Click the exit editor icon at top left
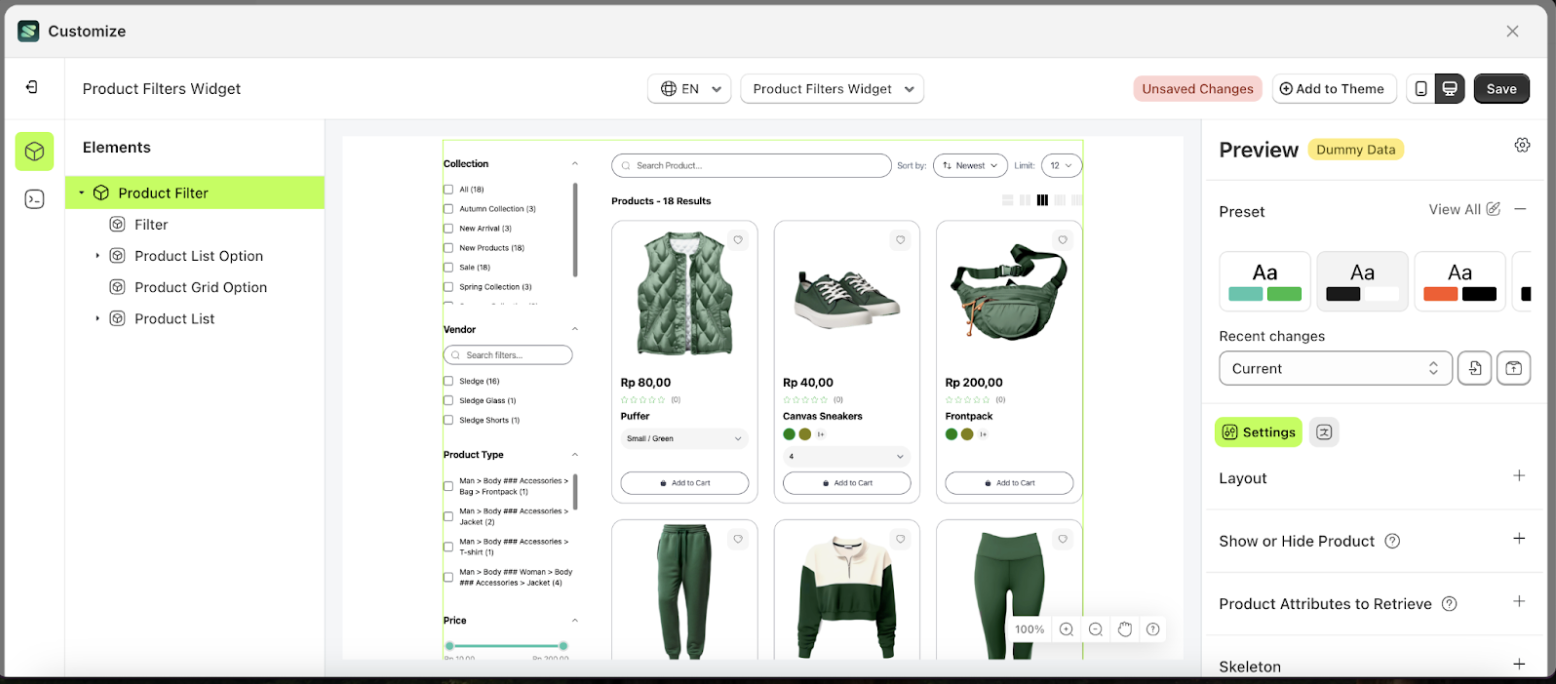This screenshot has width=1556, height=684. tap(32, 88)
